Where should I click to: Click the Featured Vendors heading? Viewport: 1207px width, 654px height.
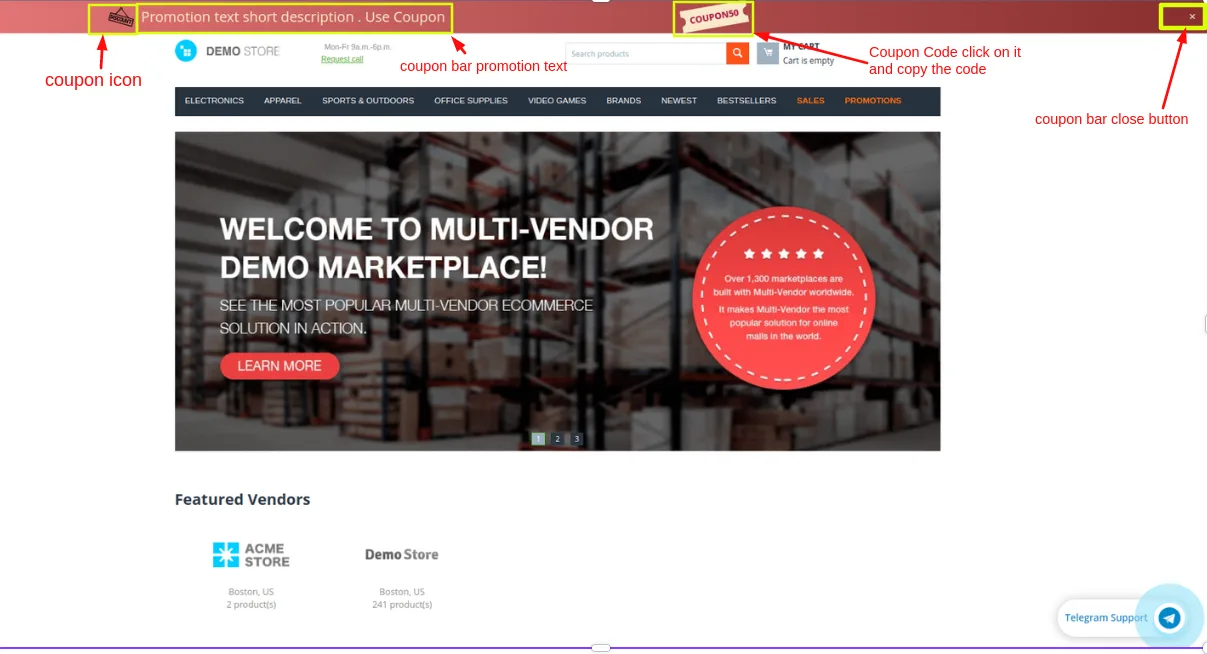click(243, 499)
